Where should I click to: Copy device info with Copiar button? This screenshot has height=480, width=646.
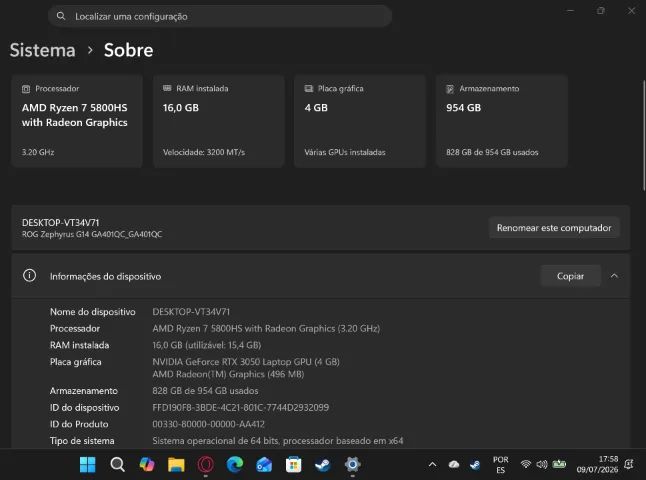570,276
